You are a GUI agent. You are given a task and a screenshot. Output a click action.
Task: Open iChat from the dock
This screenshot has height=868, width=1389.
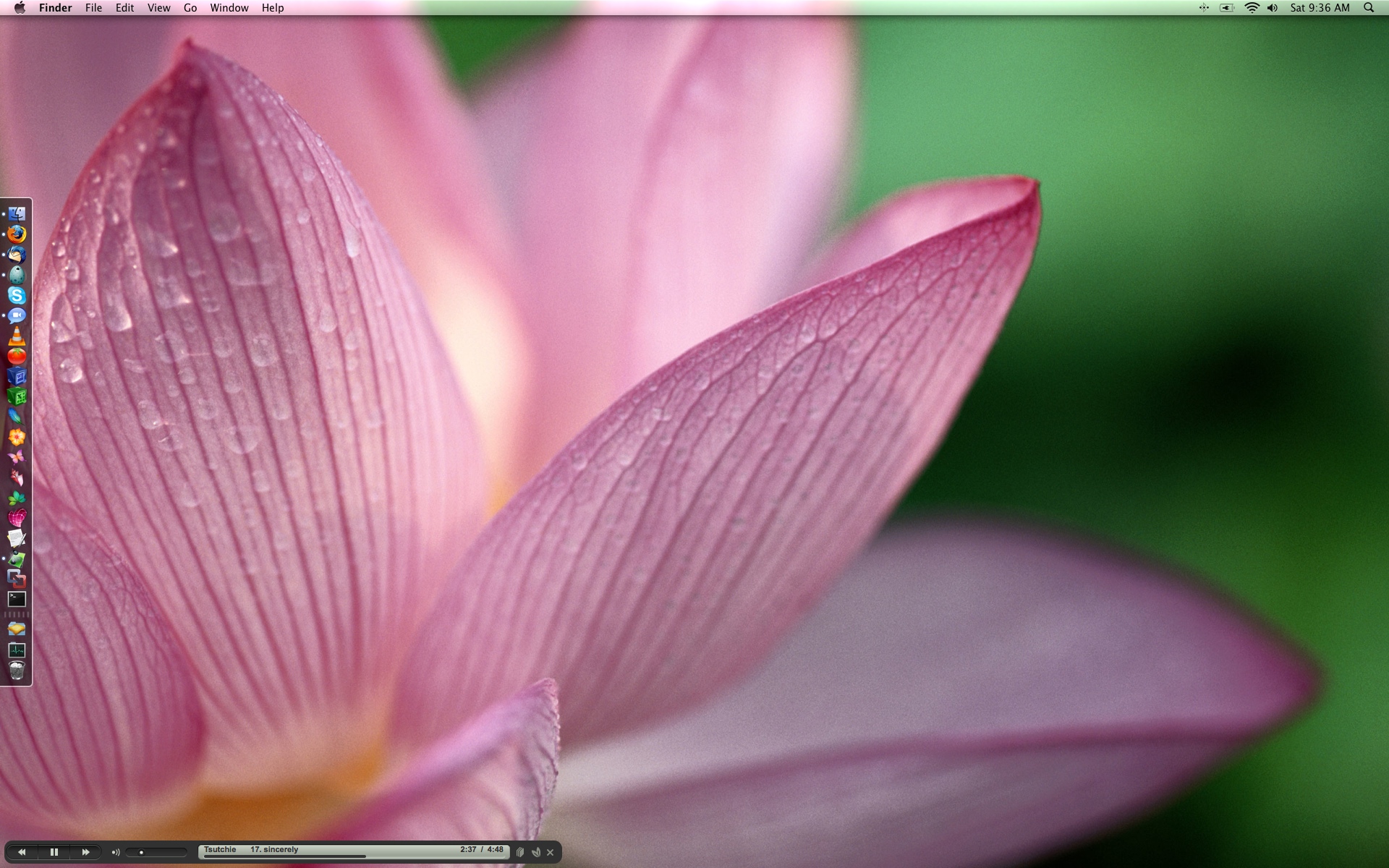click(x=17, y=315)
